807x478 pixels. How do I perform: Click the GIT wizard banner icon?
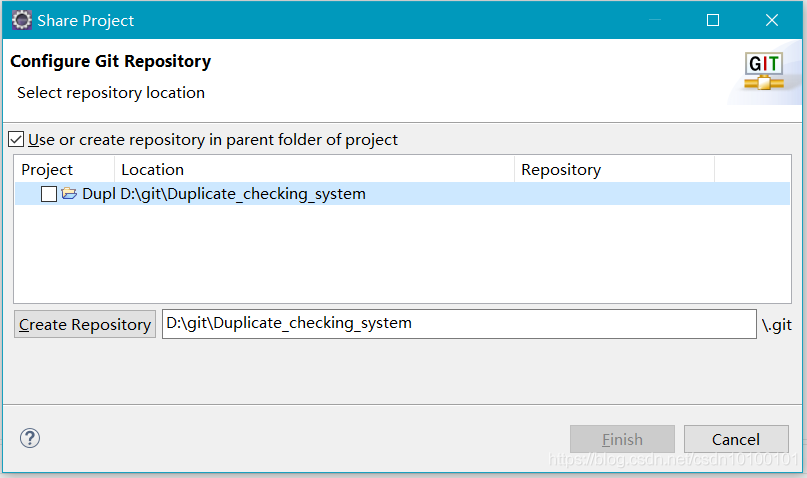(x=764, y=72)
